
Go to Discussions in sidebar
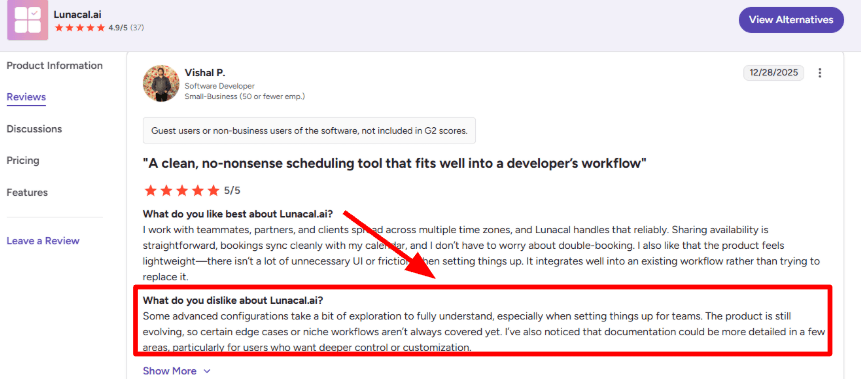click(34, 129)
